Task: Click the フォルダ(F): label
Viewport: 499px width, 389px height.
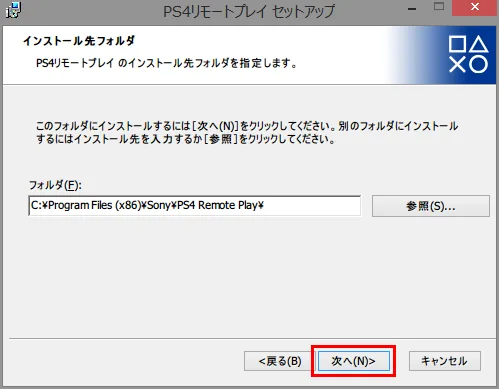Action: point(55,185)
